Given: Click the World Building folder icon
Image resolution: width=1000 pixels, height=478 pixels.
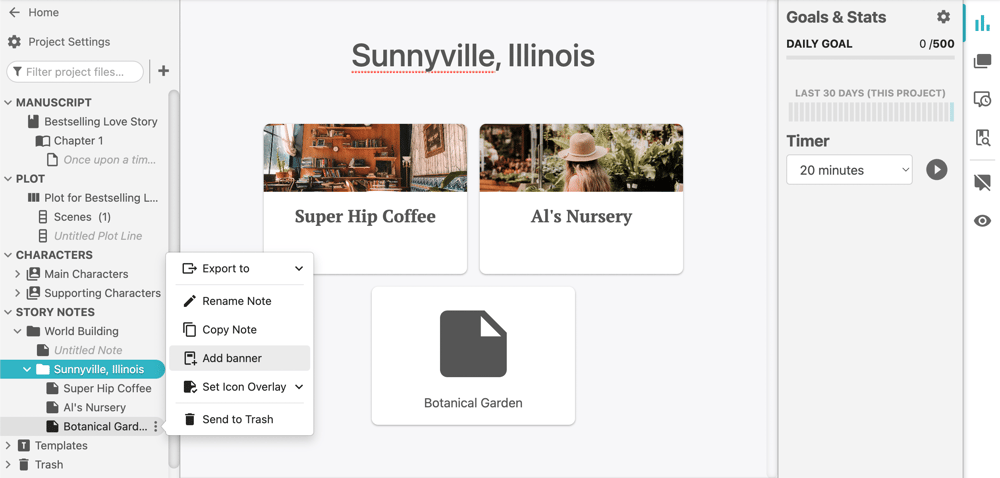Looking at the screenshot, I should 33,331.
